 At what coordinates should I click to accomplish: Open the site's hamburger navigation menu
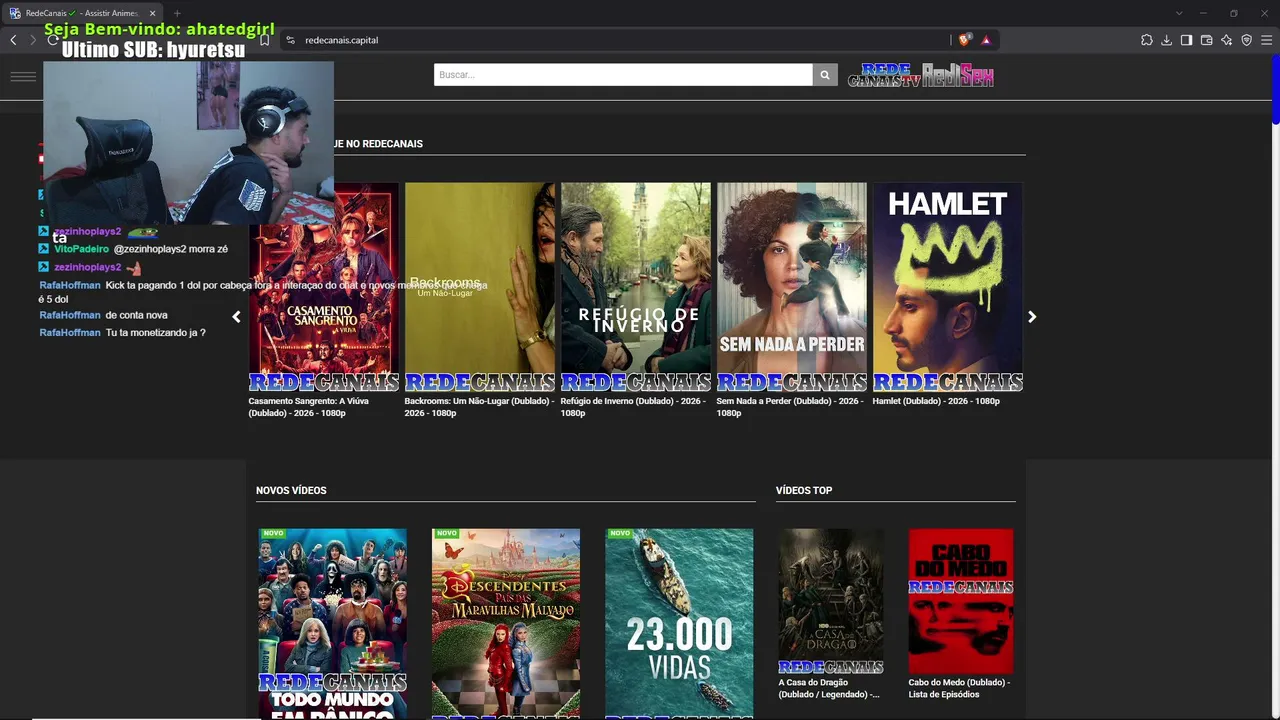pos(23,76)
